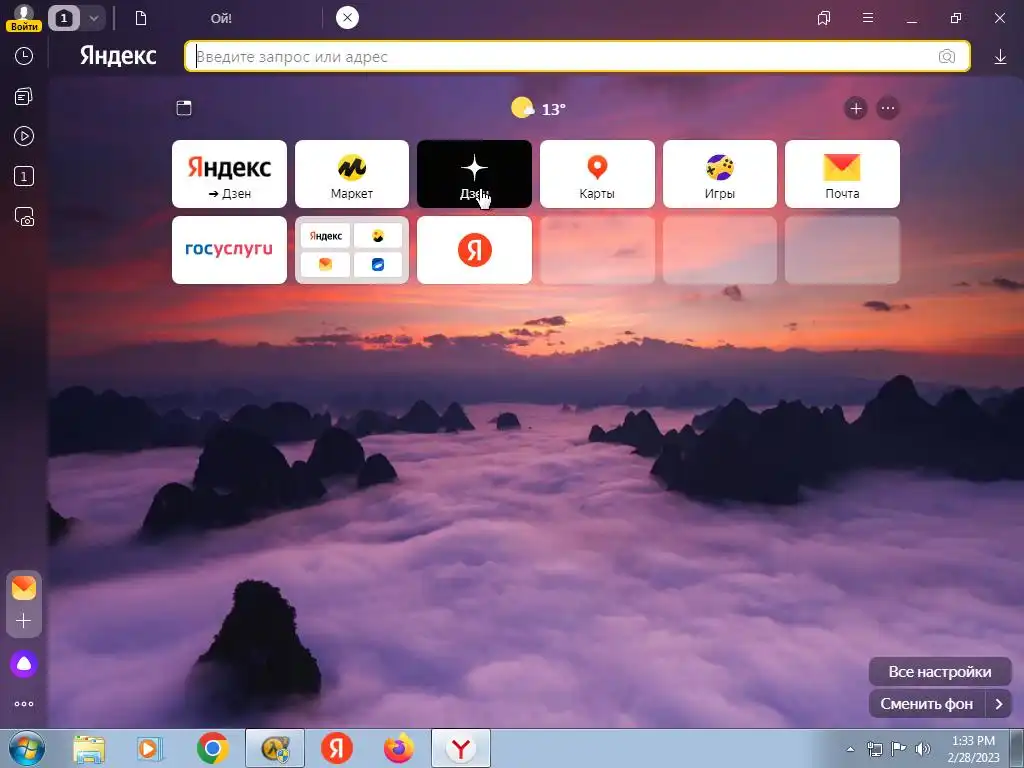The height and width of the screenshot is (768, 1024).
Task: Open Mail shortcut in the sidebar
Action: [x=24, y=588]
